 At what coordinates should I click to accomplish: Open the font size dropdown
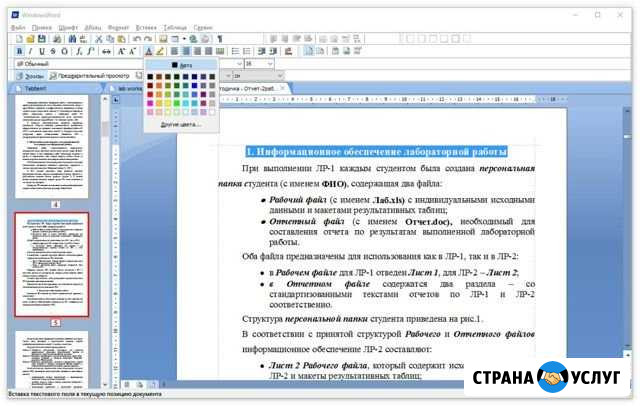click(x=273, y=63)
